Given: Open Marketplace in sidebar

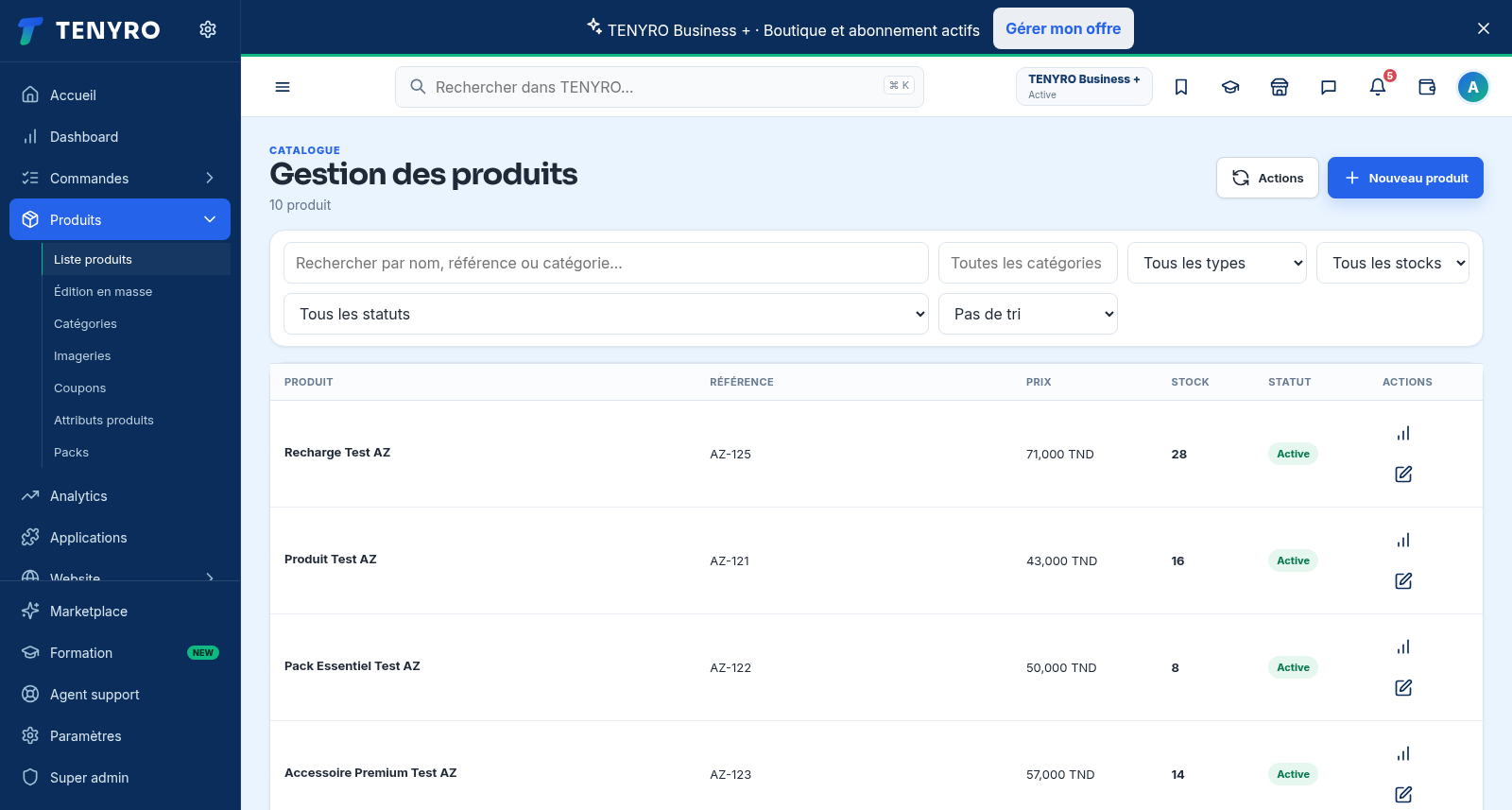Looking at the screenshot, I should (120, 611).
